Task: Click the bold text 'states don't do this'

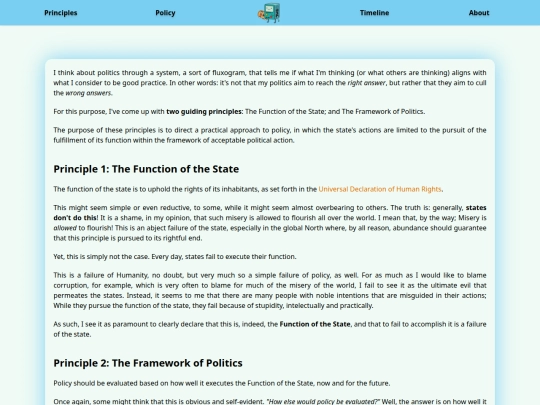Action: pyautogui.click(x=270, y=213)
